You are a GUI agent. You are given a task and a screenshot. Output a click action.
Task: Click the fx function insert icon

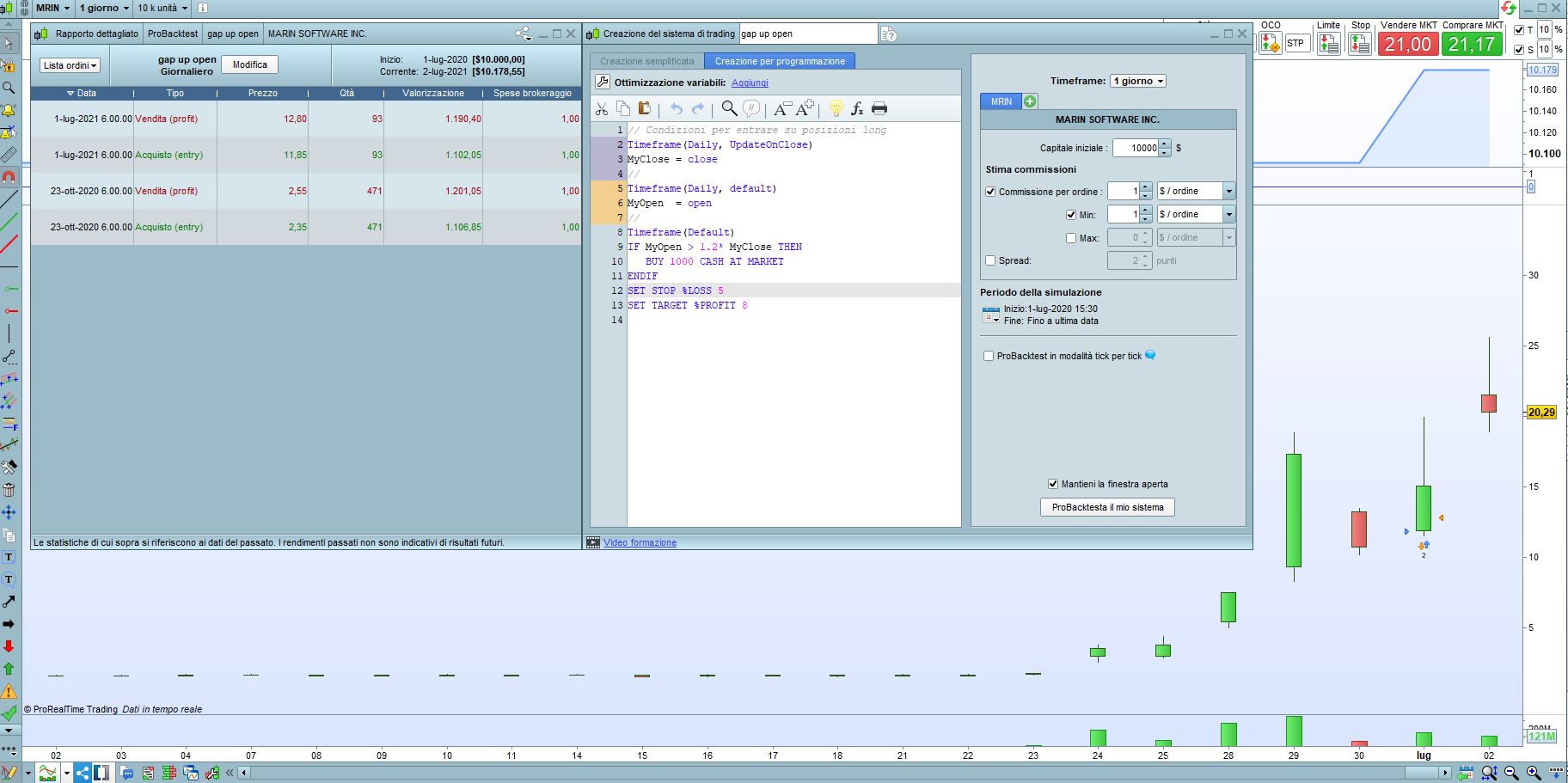(857, 108)
